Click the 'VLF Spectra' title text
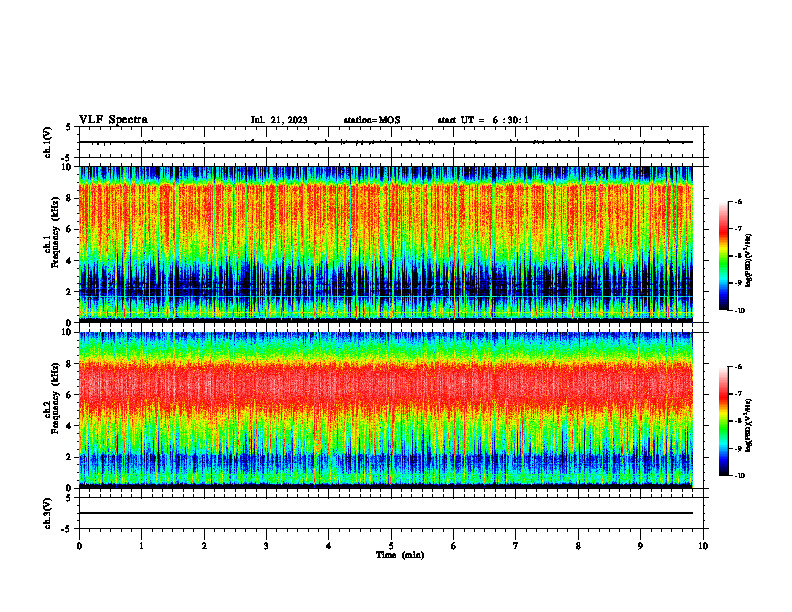The image size is (792, 612). [x=113, y=120]
